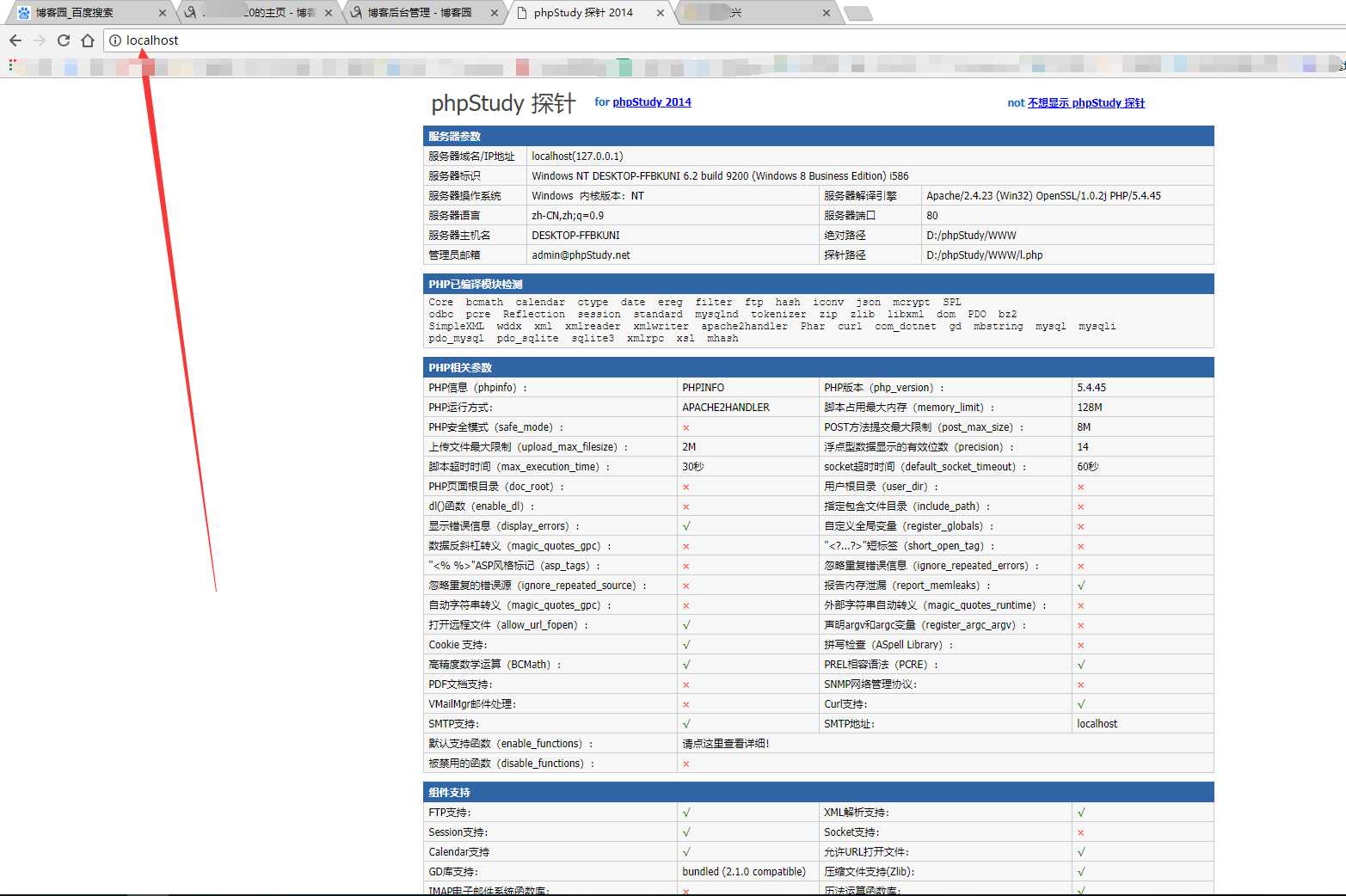Screen dimensions: 1346x896
Task: Select the localhost(127.0.0.1) value
Action: 577,156
